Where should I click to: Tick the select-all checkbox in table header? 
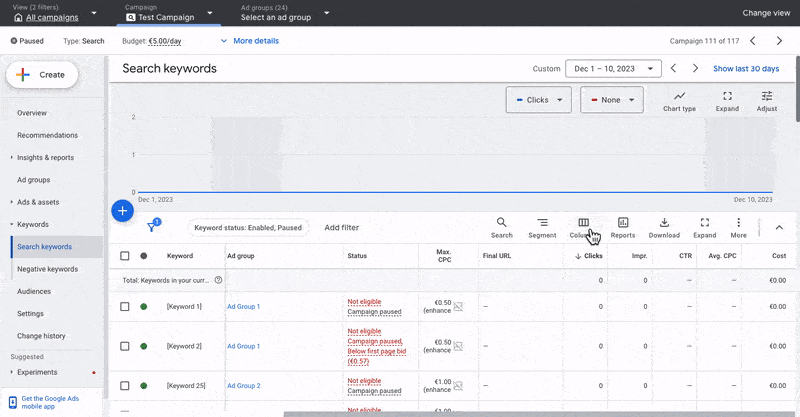pyautogui.click(x=124, y=256)
